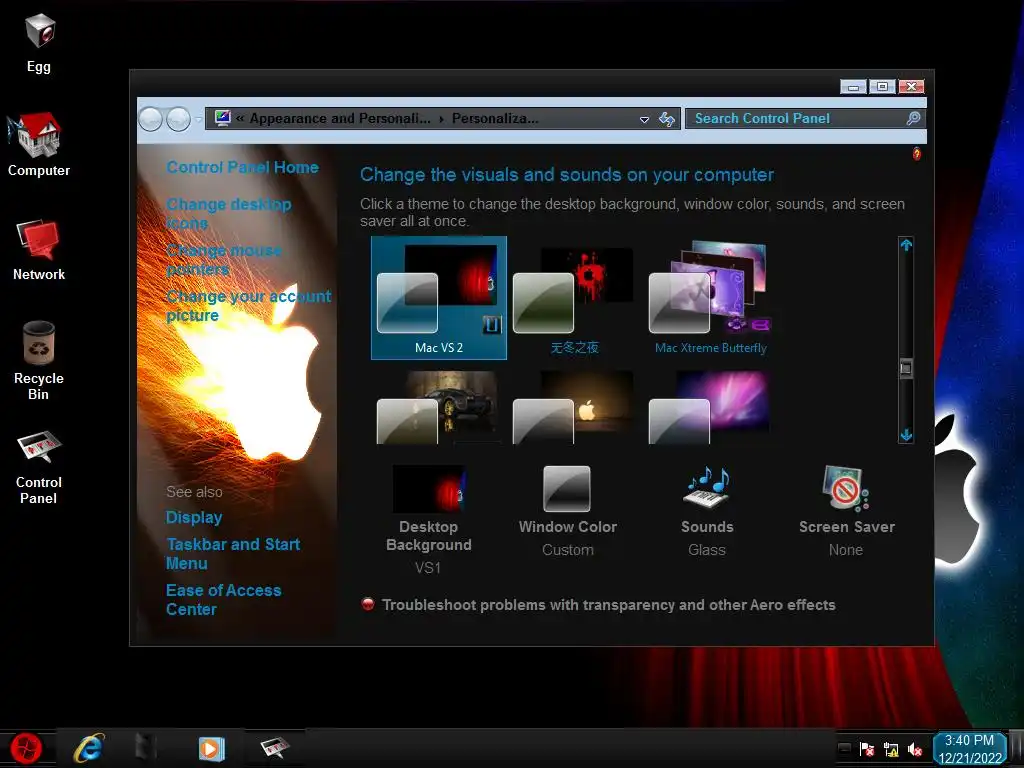Launch Internet Explorer from the taskbar
1024x768 pixels.
[89, 748]
